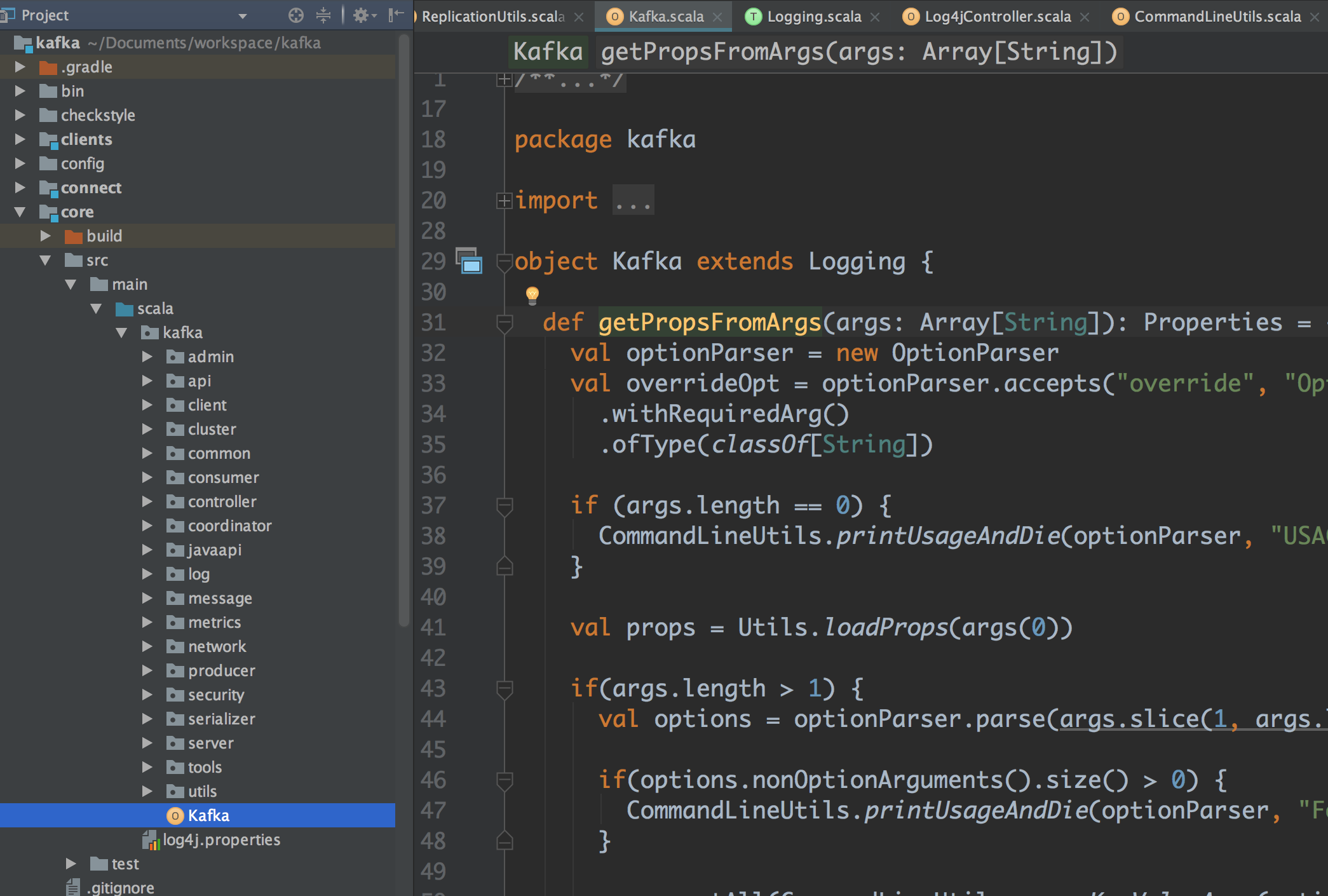Expand the clients module arrow
This screenshot has width=1328, height=896.
20,139
